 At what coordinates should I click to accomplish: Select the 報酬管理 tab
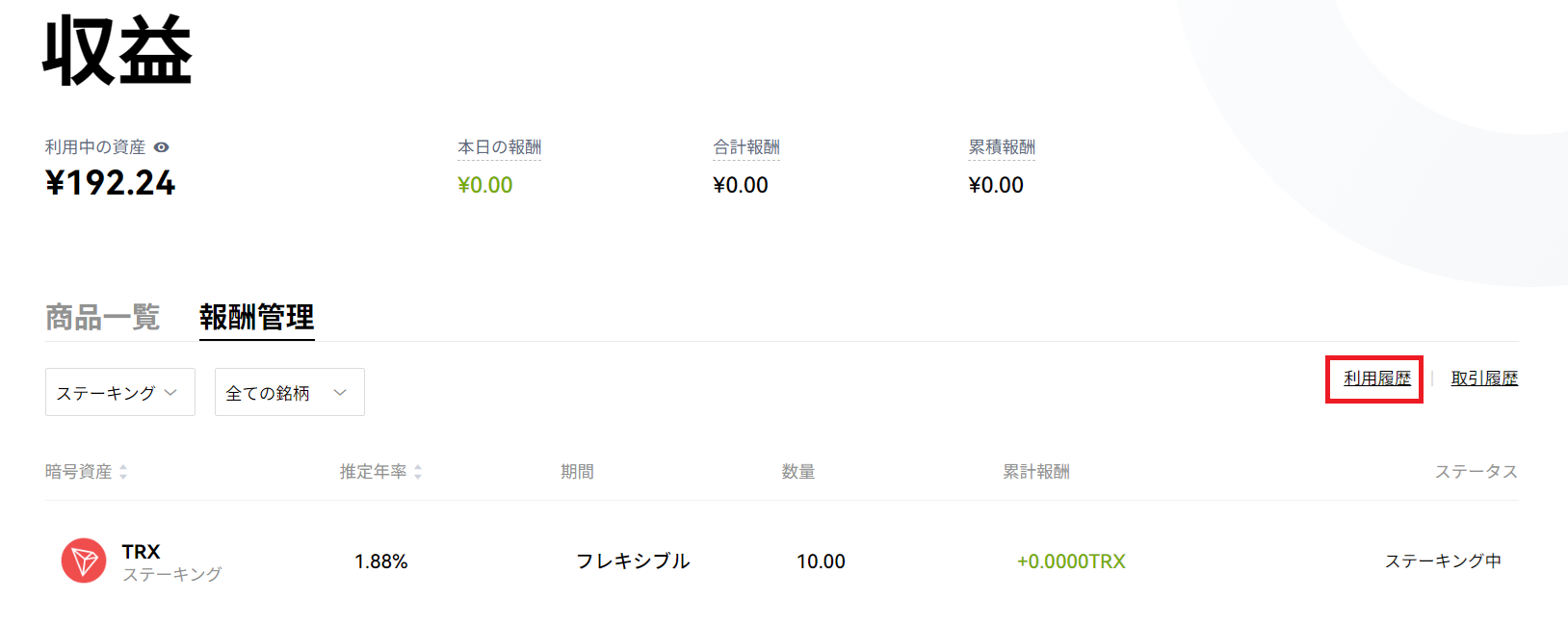click(x=257, y=317)
